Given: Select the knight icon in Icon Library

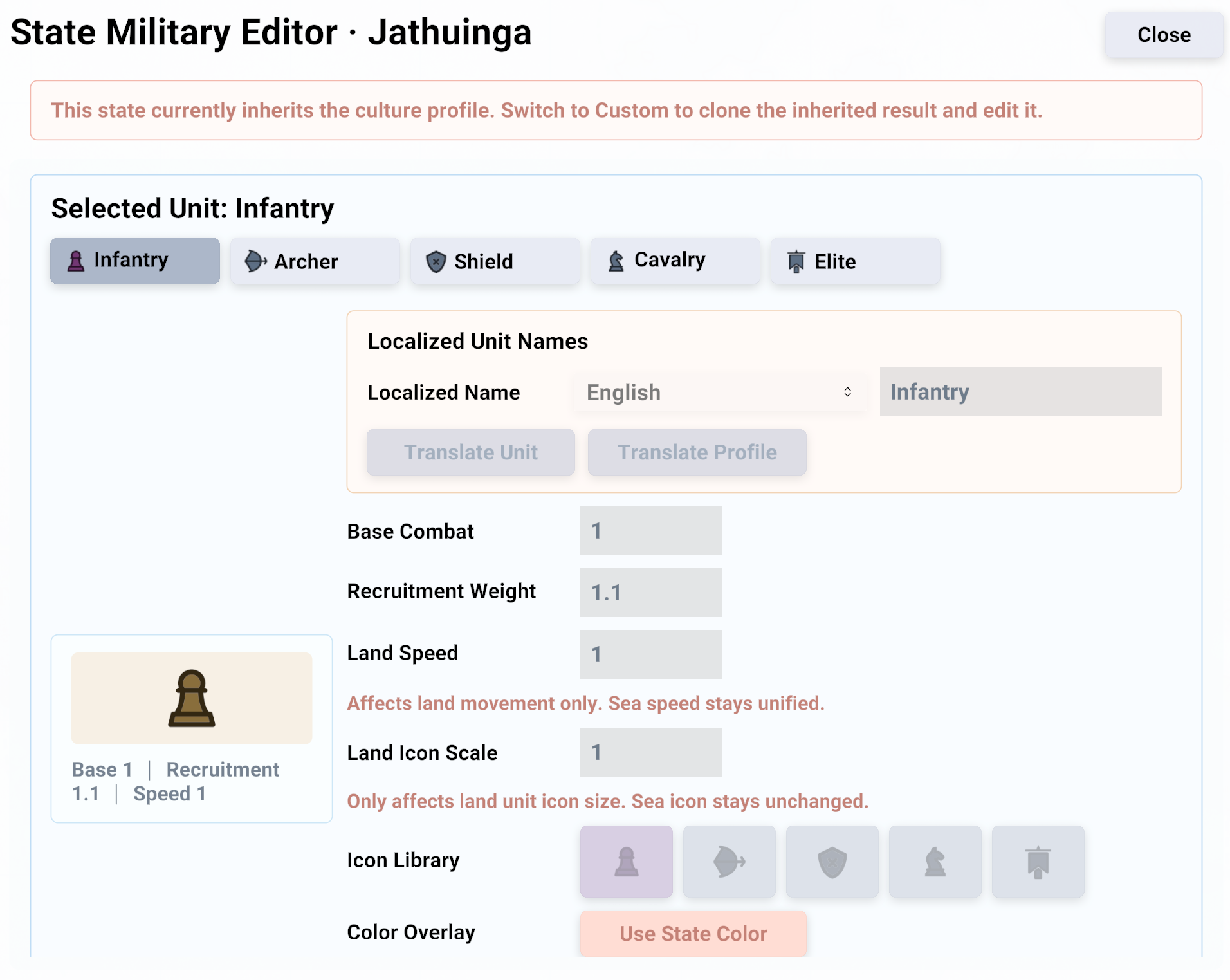Looking at the screenshot, I should [x=935, y=861].
